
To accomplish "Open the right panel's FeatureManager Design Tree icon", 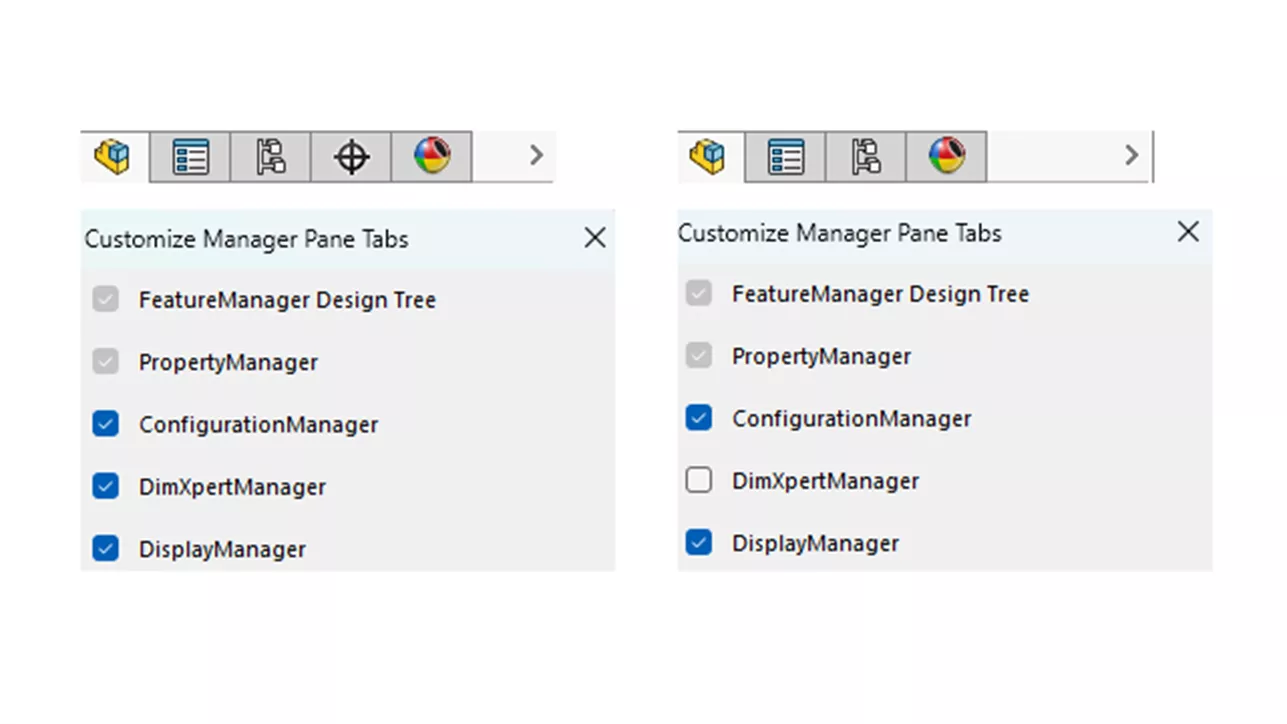I will (x=708, y=156).
